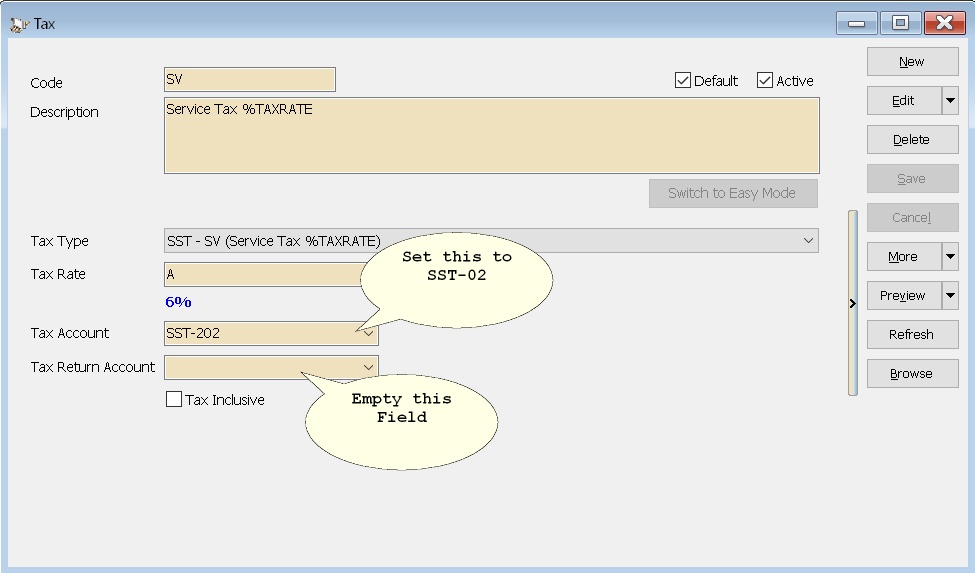Open the Edit button dropdown arrow
The image size is (975, 573).
point(950,101)
